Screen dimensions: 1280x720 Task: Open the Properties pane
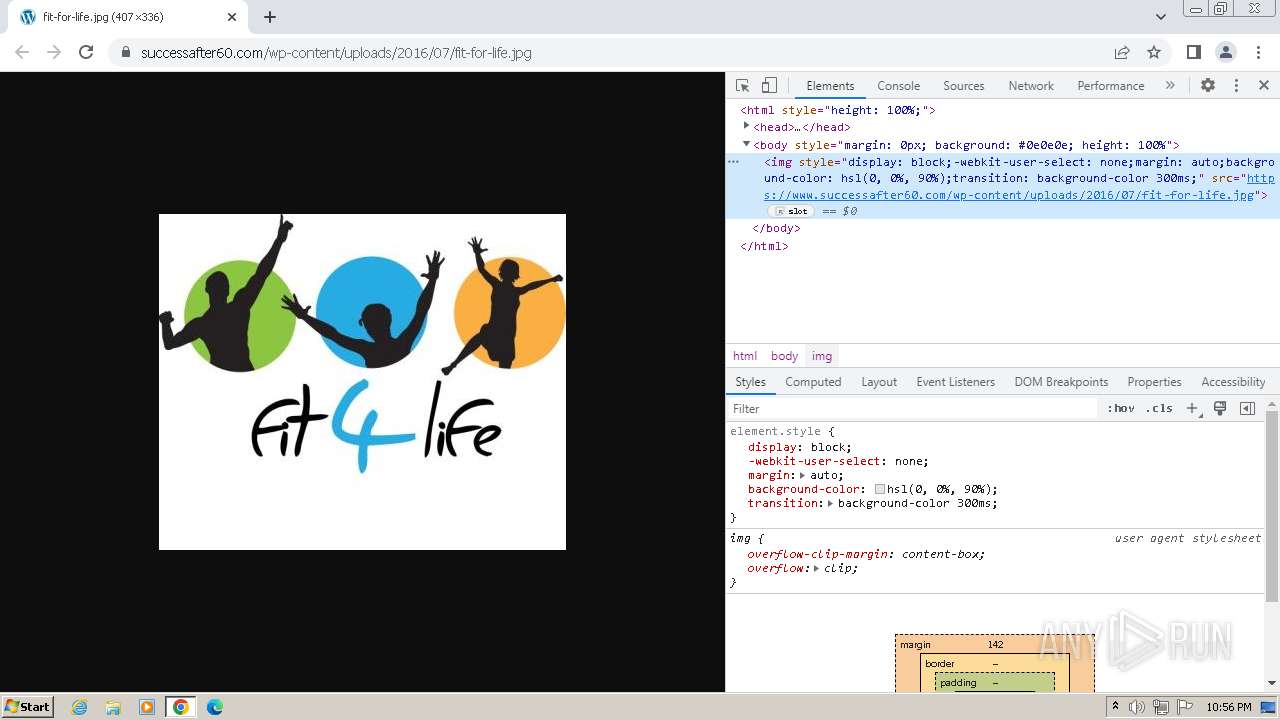1154,382
